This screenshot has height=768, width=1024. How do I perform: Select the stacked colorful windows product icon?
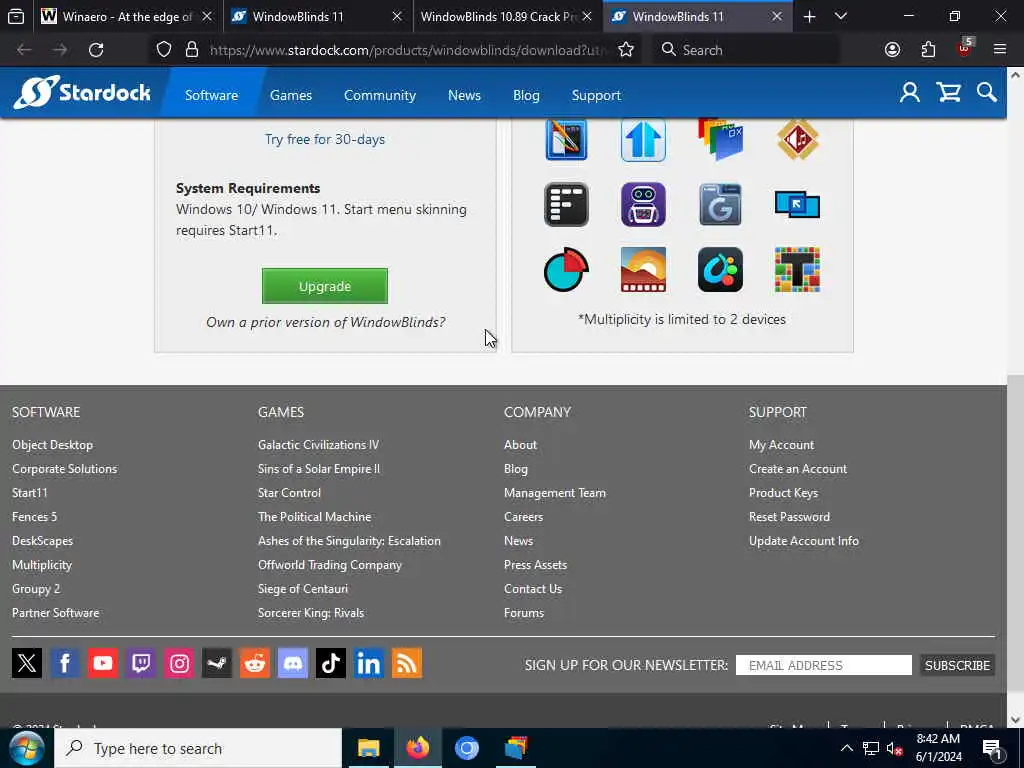point(720,139)
